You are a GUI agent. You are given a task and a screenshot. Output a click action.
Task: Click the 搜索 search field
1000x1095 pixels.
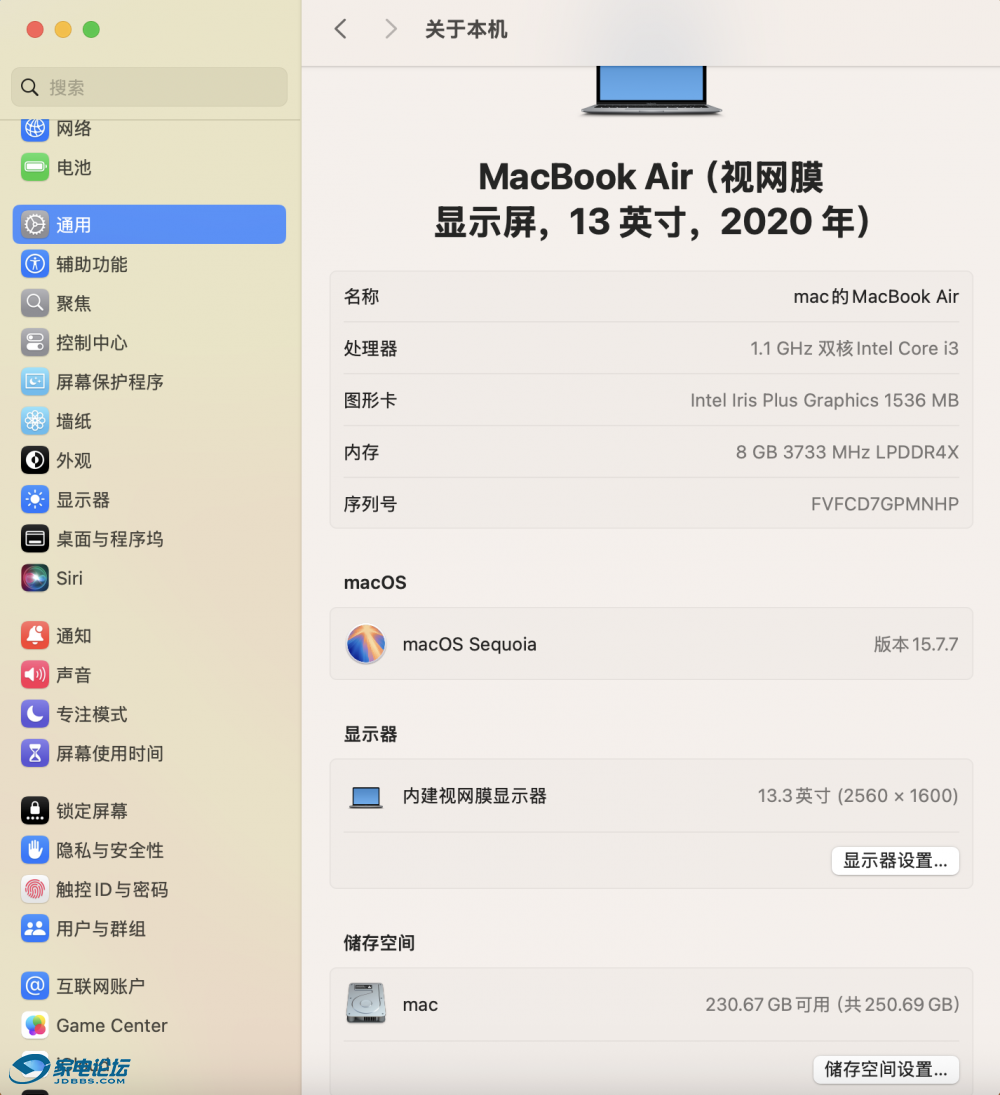pos(149,87)
